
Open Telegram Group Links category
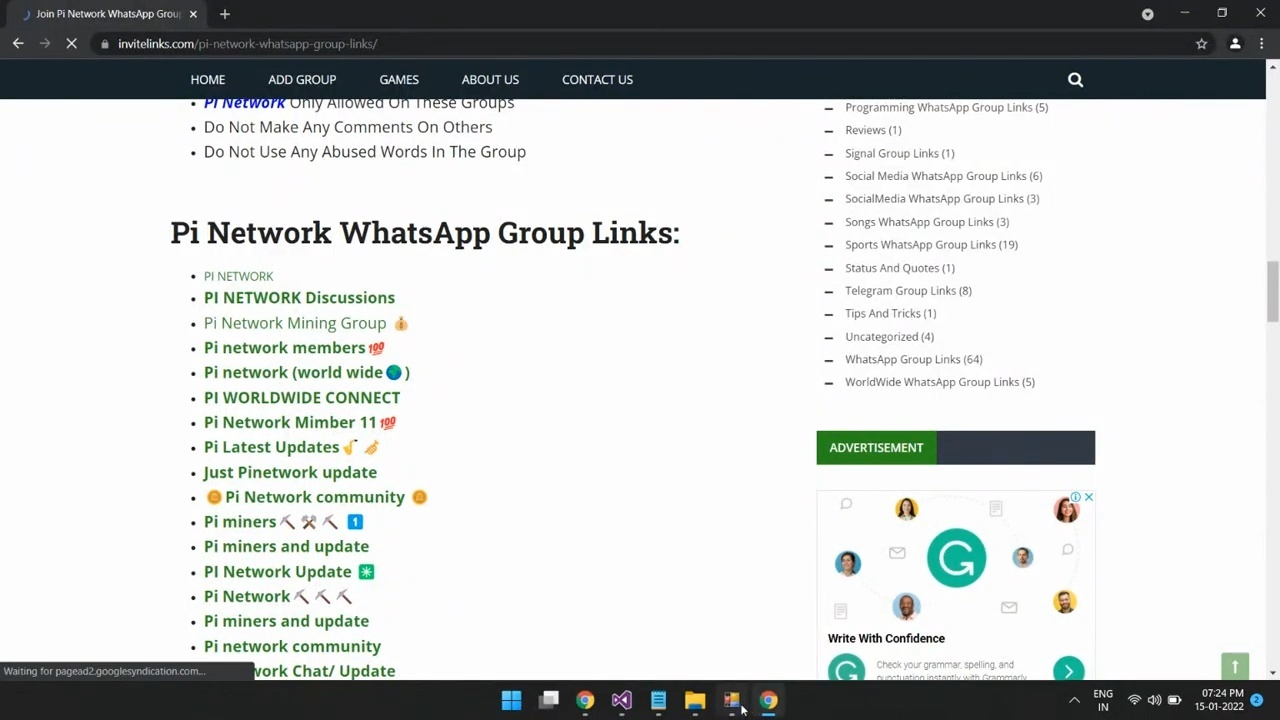[x=908, y=290]
